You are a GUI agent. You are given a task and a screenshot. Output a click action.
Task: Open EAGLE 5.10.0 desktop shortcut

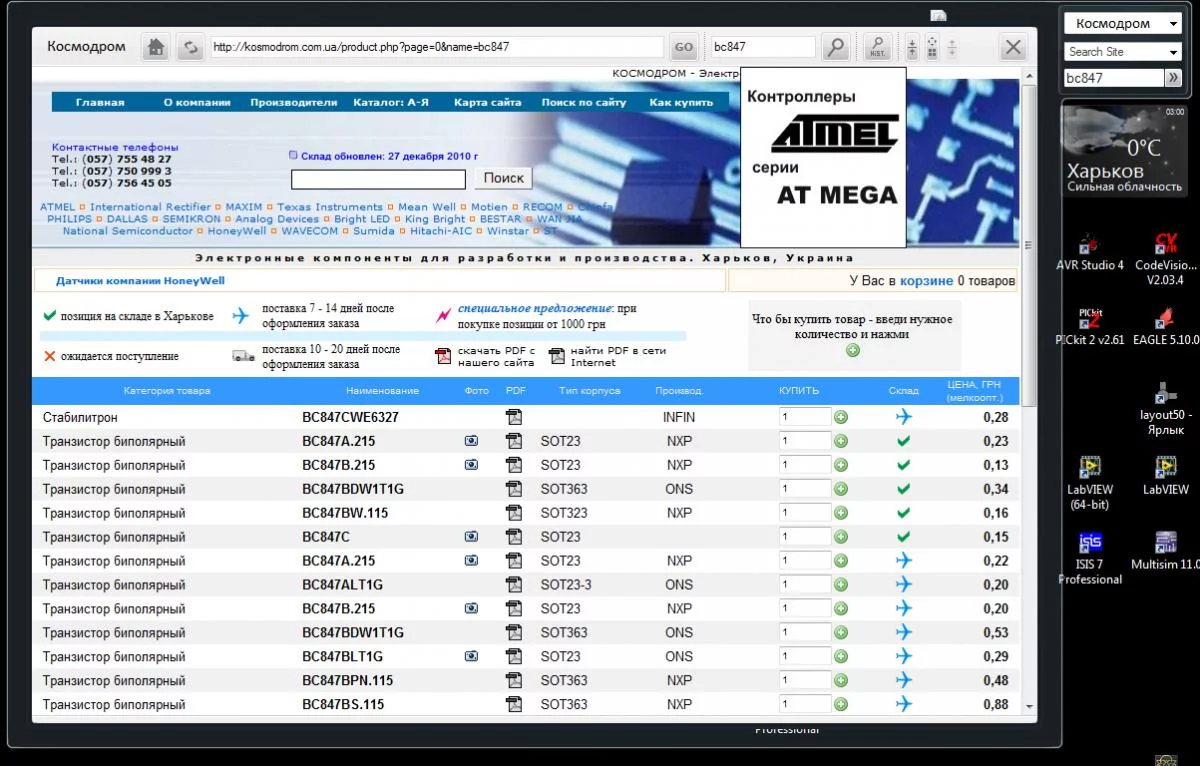tap(1165, 325)
